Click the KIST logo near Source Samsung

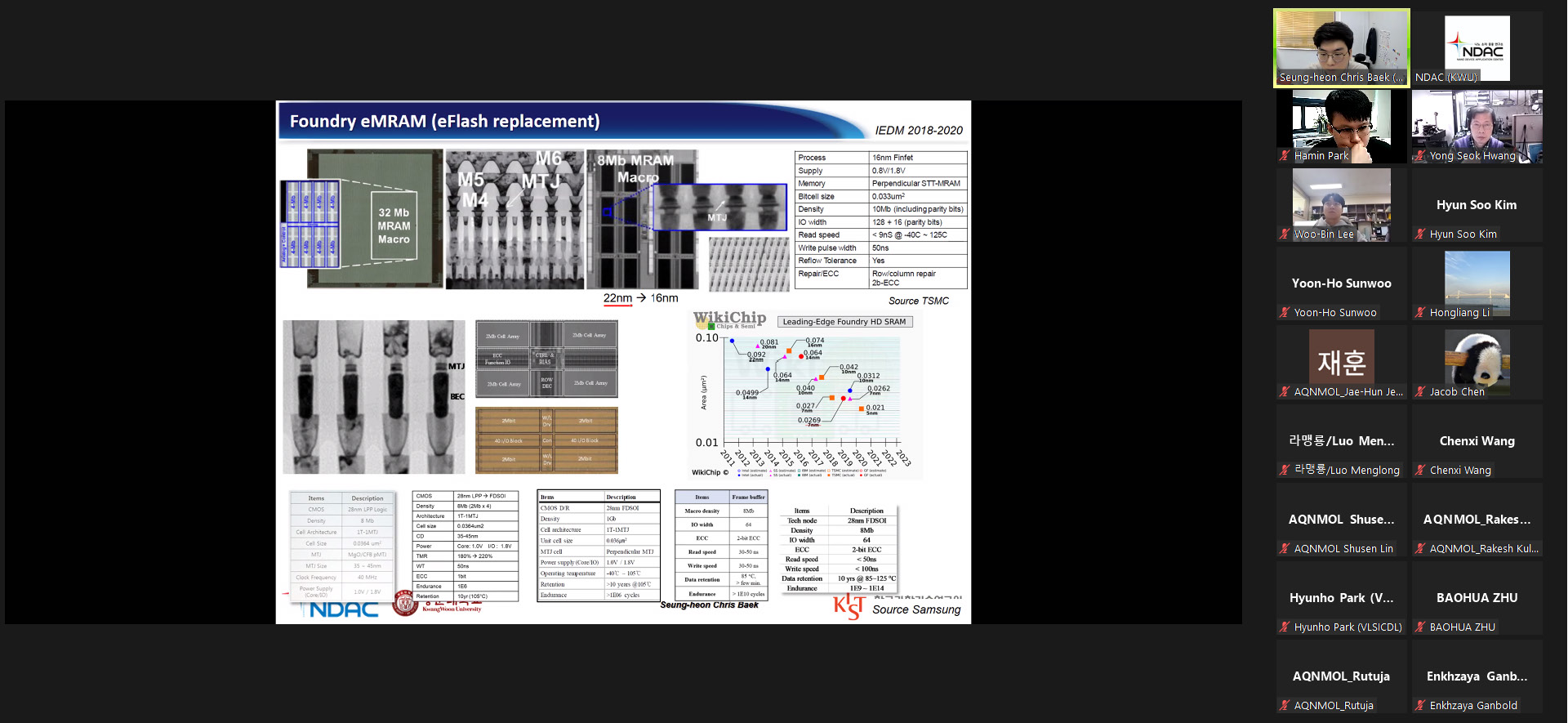[x=849, y=606]
